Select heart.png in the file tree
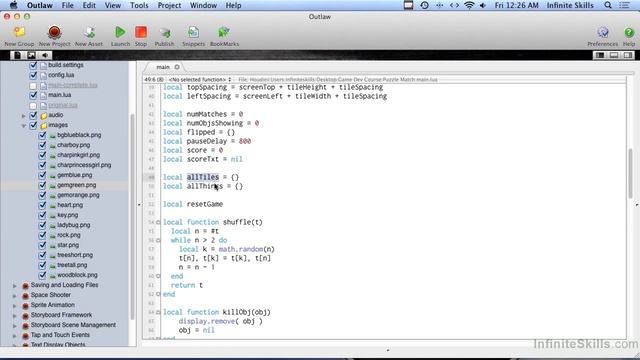Image resolution: width=640 pixels, height=360 pixels. click(x=70, y=205)
